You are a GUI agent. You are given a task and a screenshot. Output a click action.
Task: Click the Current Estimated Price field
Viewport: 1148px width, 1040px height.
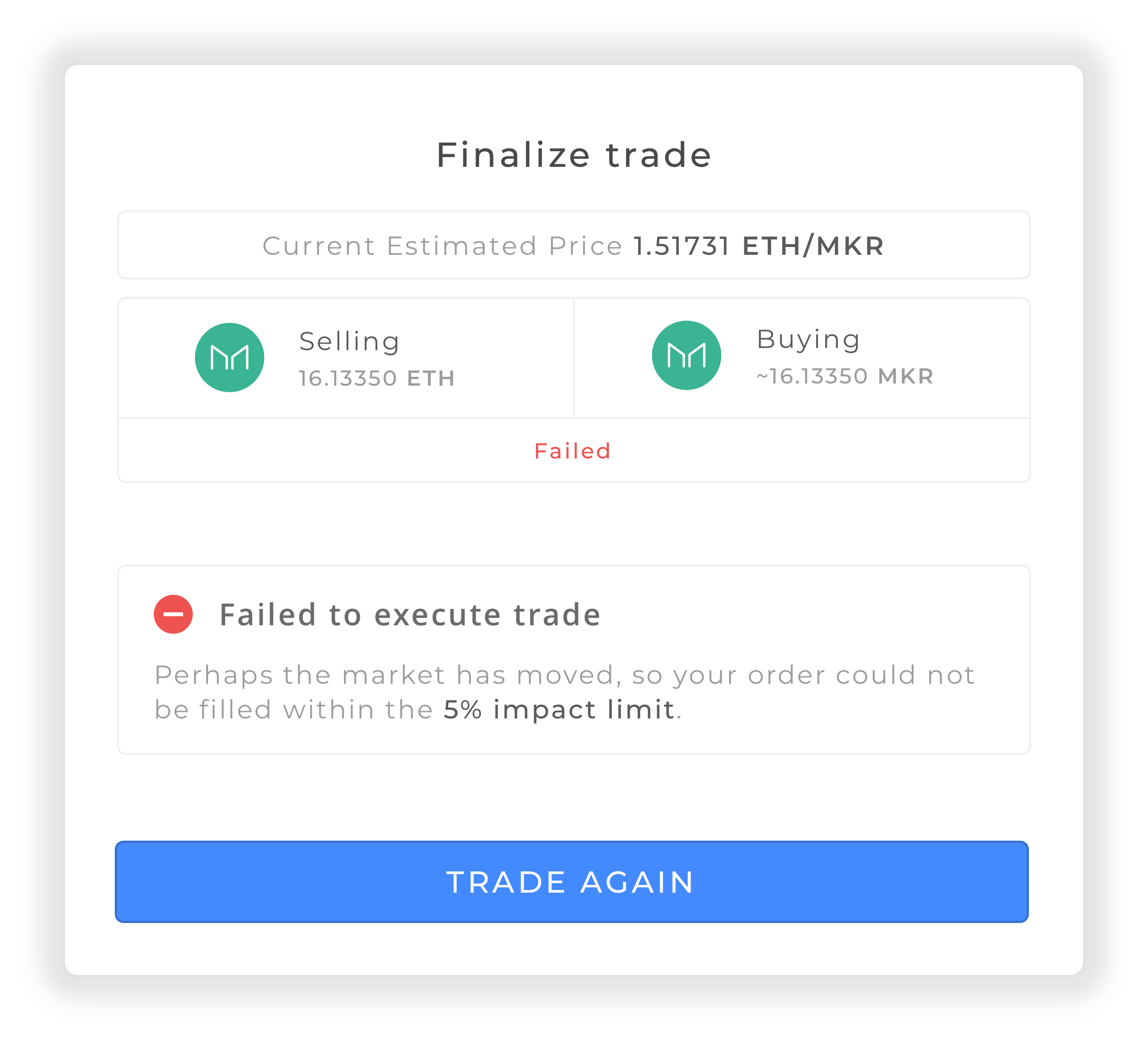click(573, 245)
